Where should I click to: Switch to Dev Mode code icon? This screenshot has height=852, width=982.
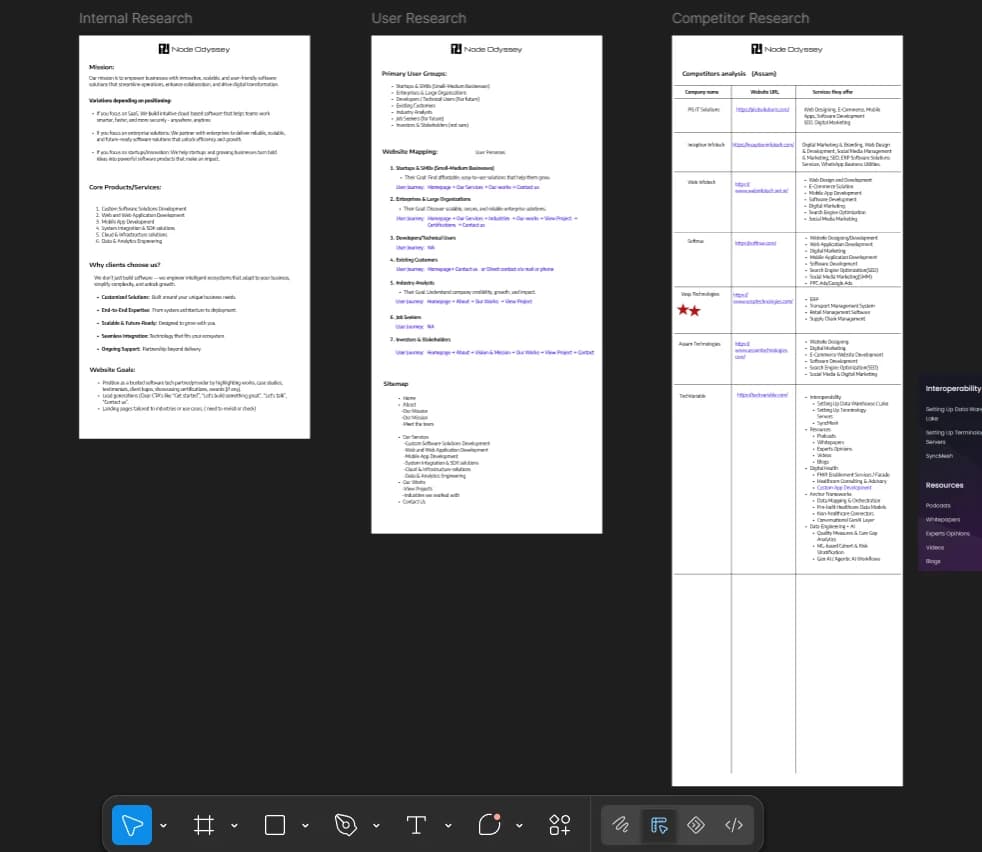click(x=734, y=825)
